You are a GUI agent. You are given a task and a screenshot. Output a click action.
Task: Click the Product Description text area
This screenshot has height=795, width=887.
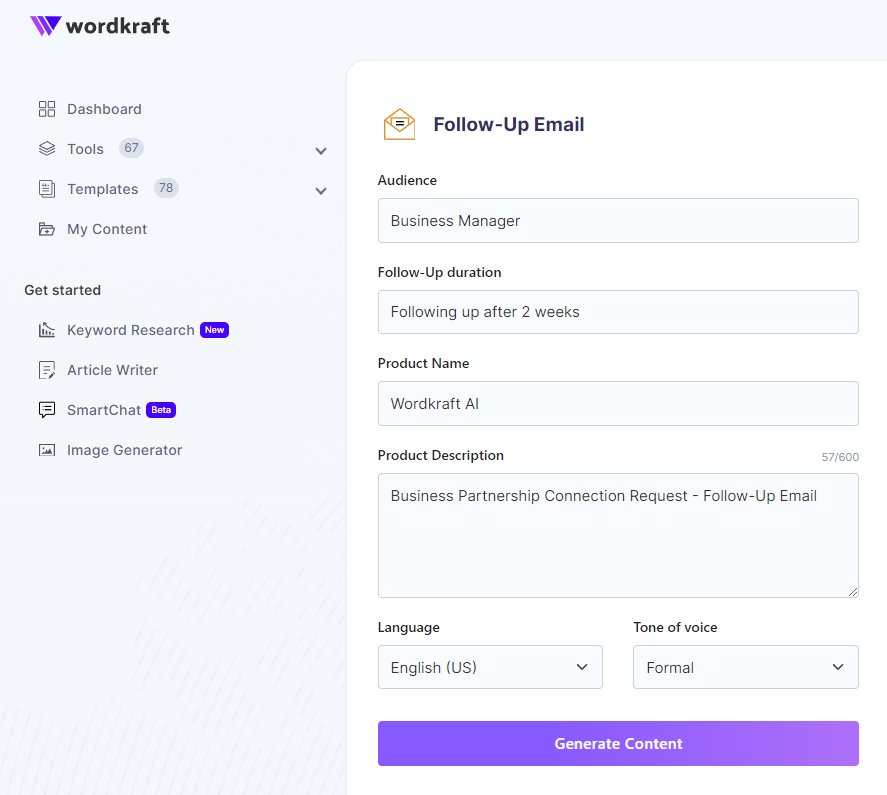tap(618, 535)
